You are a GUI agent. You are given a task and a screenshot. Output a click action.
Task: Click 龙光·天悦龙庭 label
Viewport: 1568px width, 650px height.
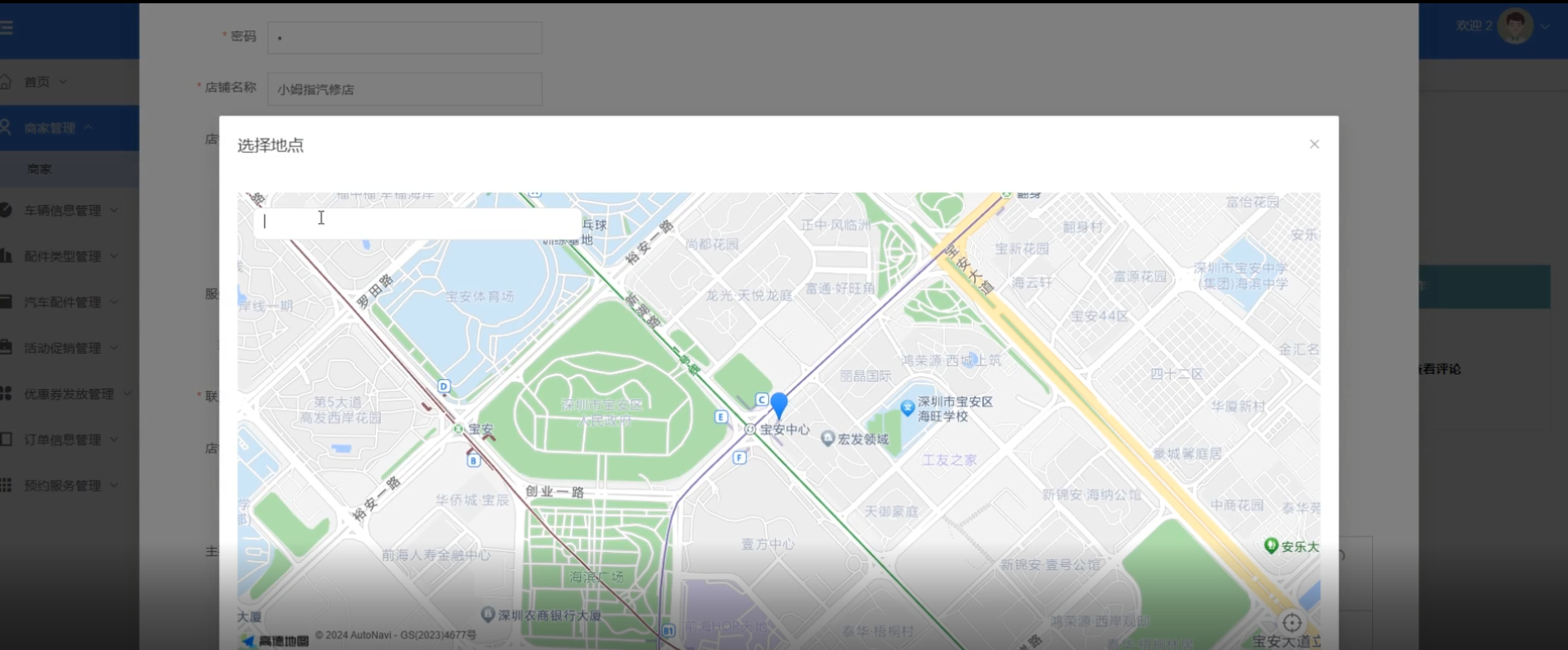pos(749,295)
